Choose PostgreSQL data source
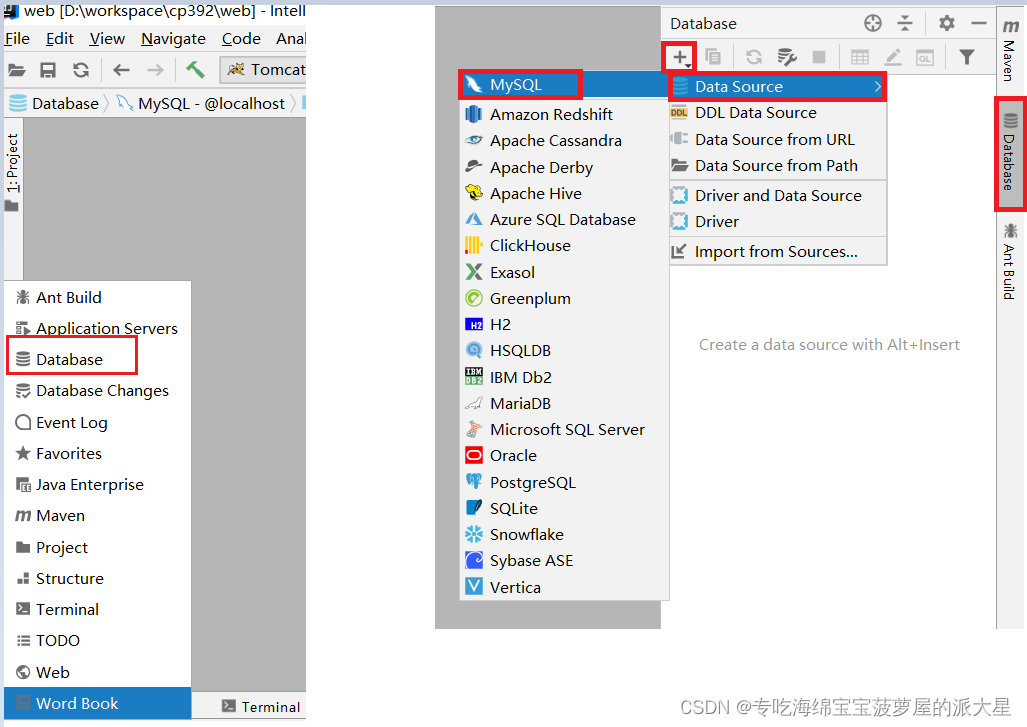The height and width of the screenshot is (727, 1027). 563,483
